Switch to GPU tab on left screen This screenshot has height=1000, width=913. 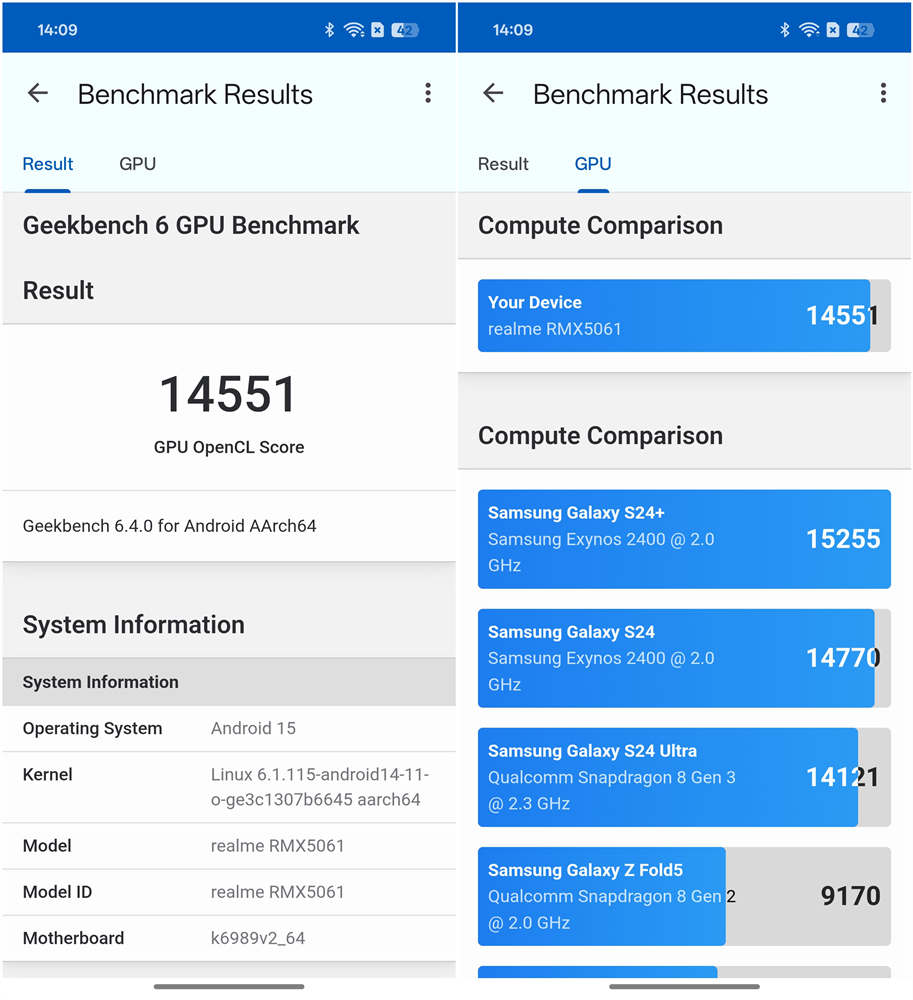tap(137, 164)
